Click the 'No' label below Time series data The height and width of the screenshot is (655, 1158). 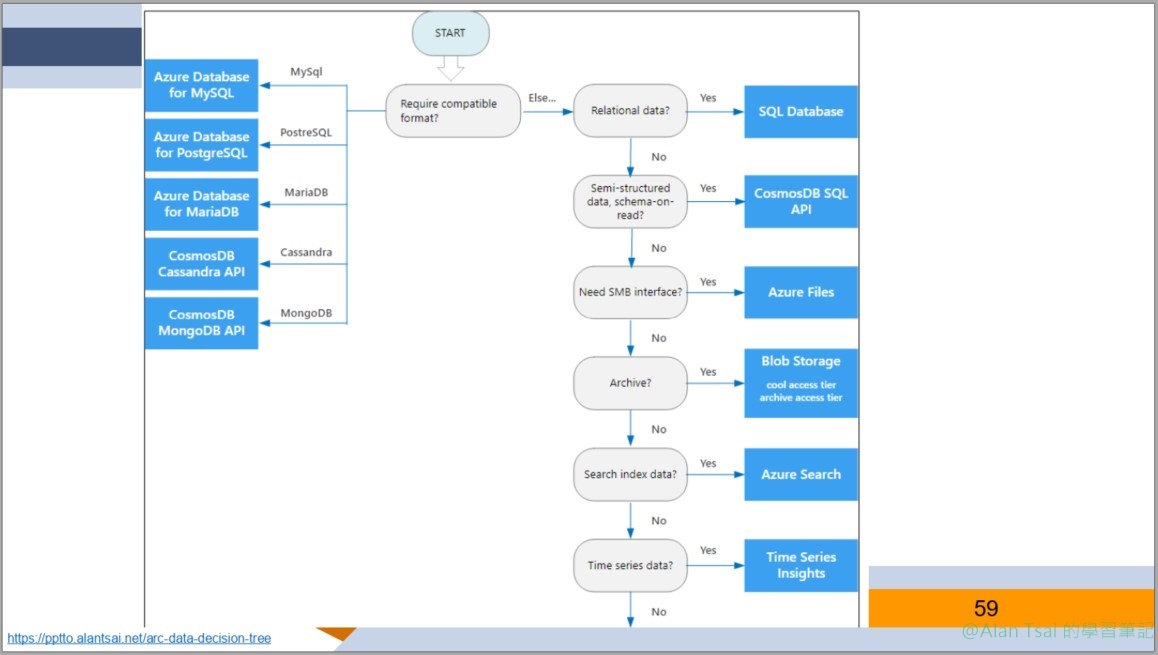(x=659, y=611)
